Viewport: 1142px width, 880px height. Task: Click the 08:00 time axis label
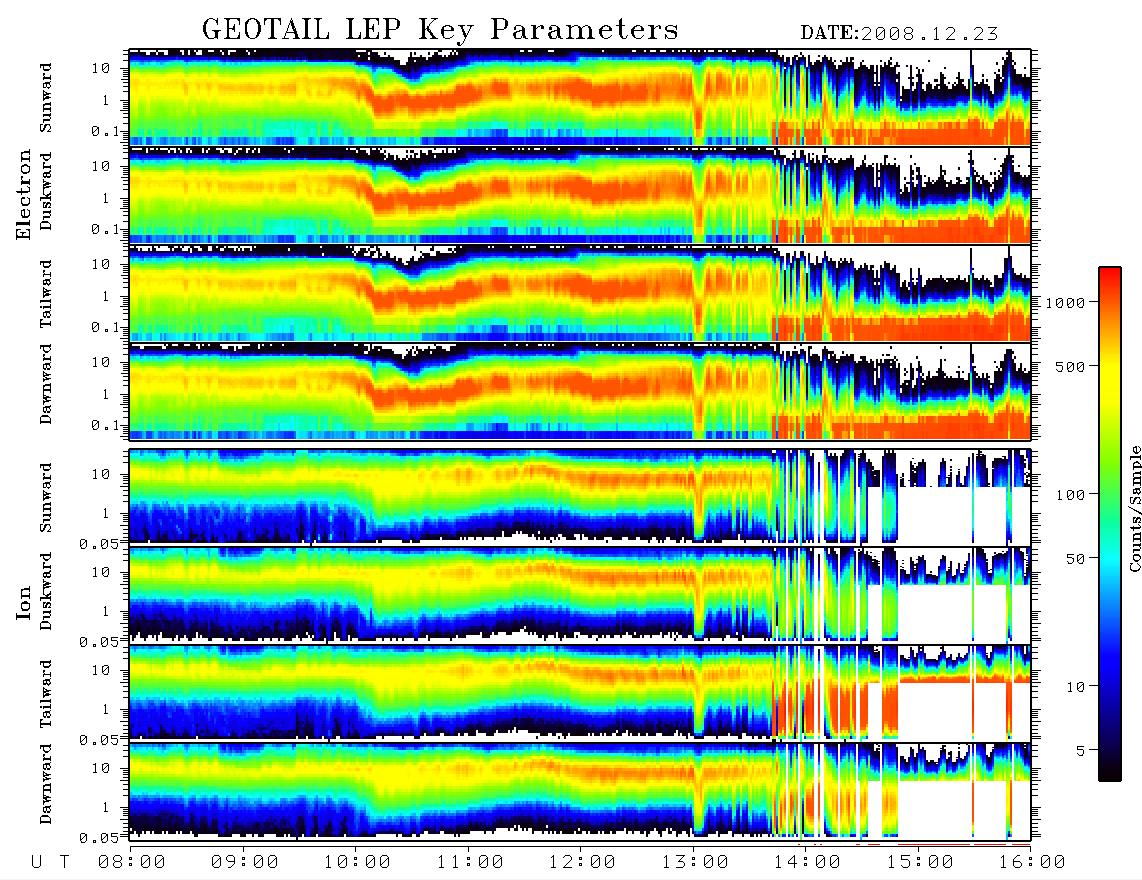click(x=132, y=862)
